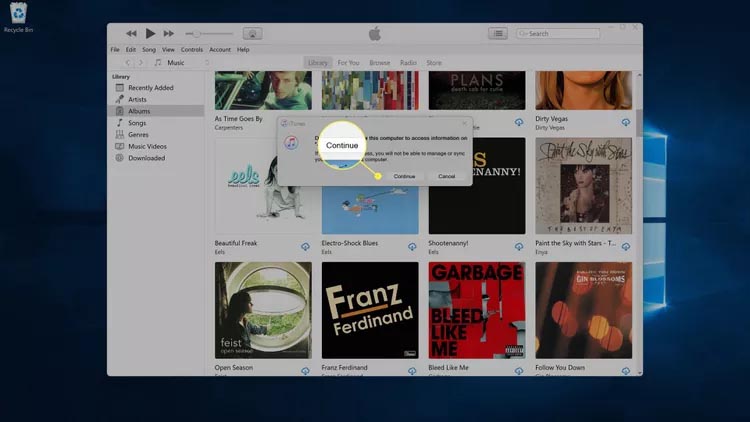Click the Electro-Shock Blues album title
This screenshot has width=750, height=422.
(350, 243)
